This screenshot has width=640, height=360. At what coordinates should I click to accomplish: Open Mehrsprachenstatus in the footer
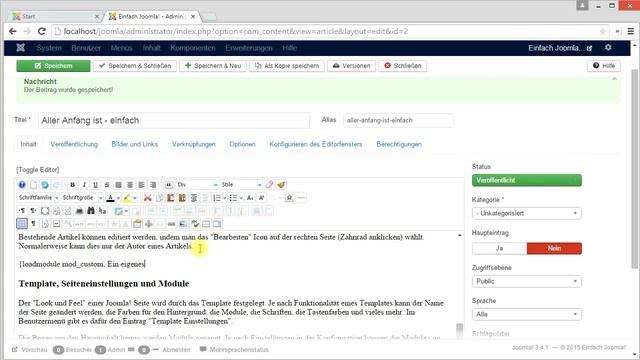(234, 350)
